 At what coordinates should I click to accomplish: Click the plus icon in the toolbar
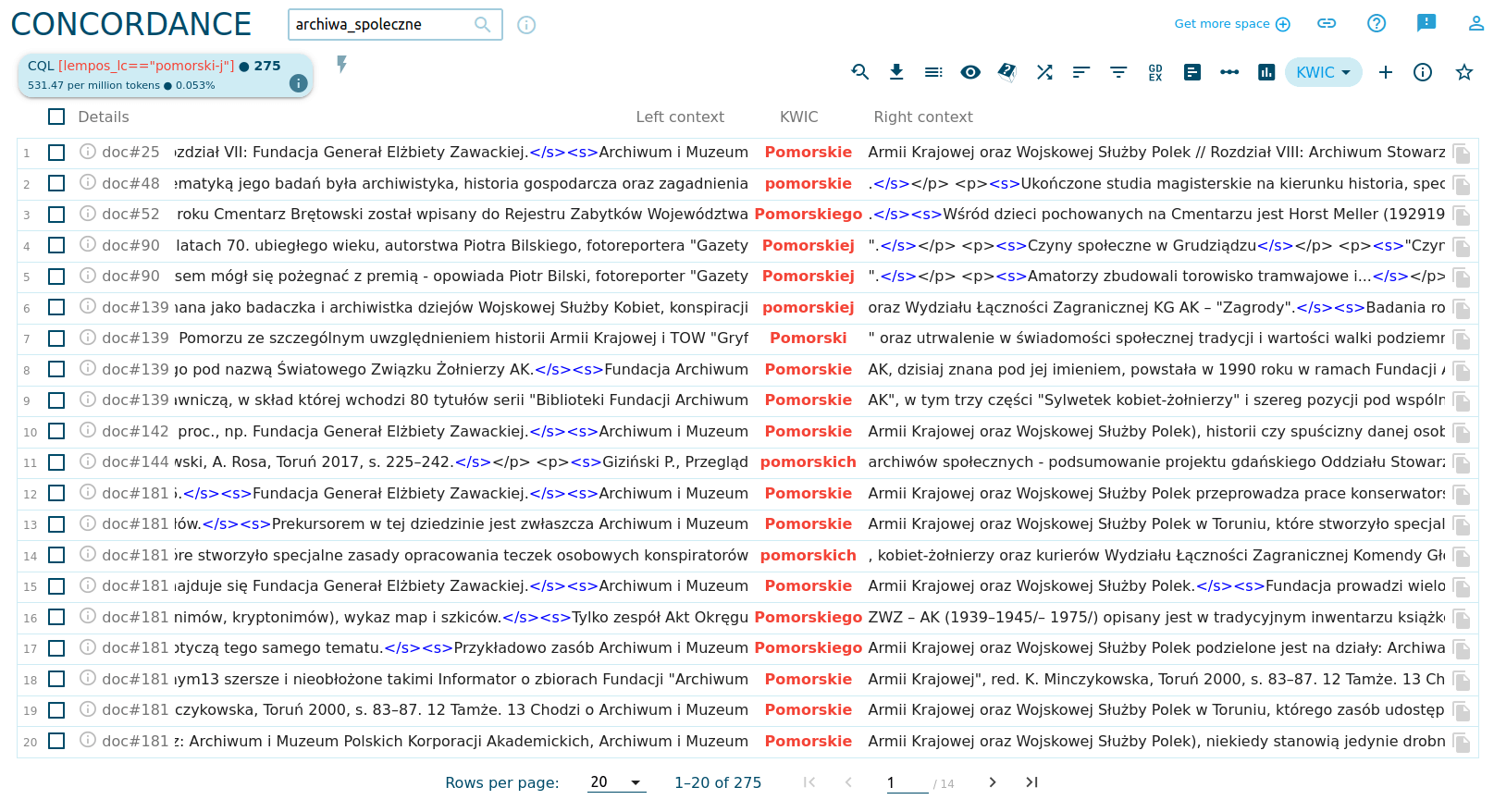click(x=1386, y=72)
